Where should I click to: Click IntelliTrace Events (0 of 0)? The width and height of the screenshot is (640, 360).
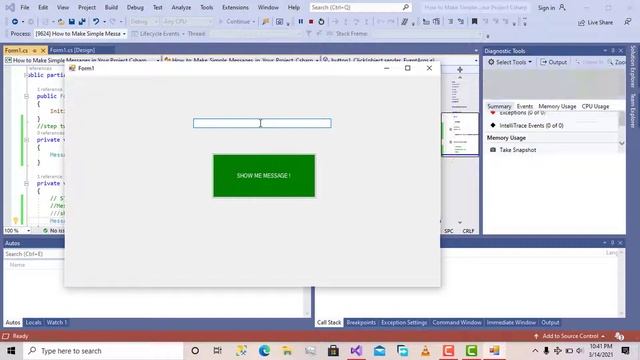point(531,125)
